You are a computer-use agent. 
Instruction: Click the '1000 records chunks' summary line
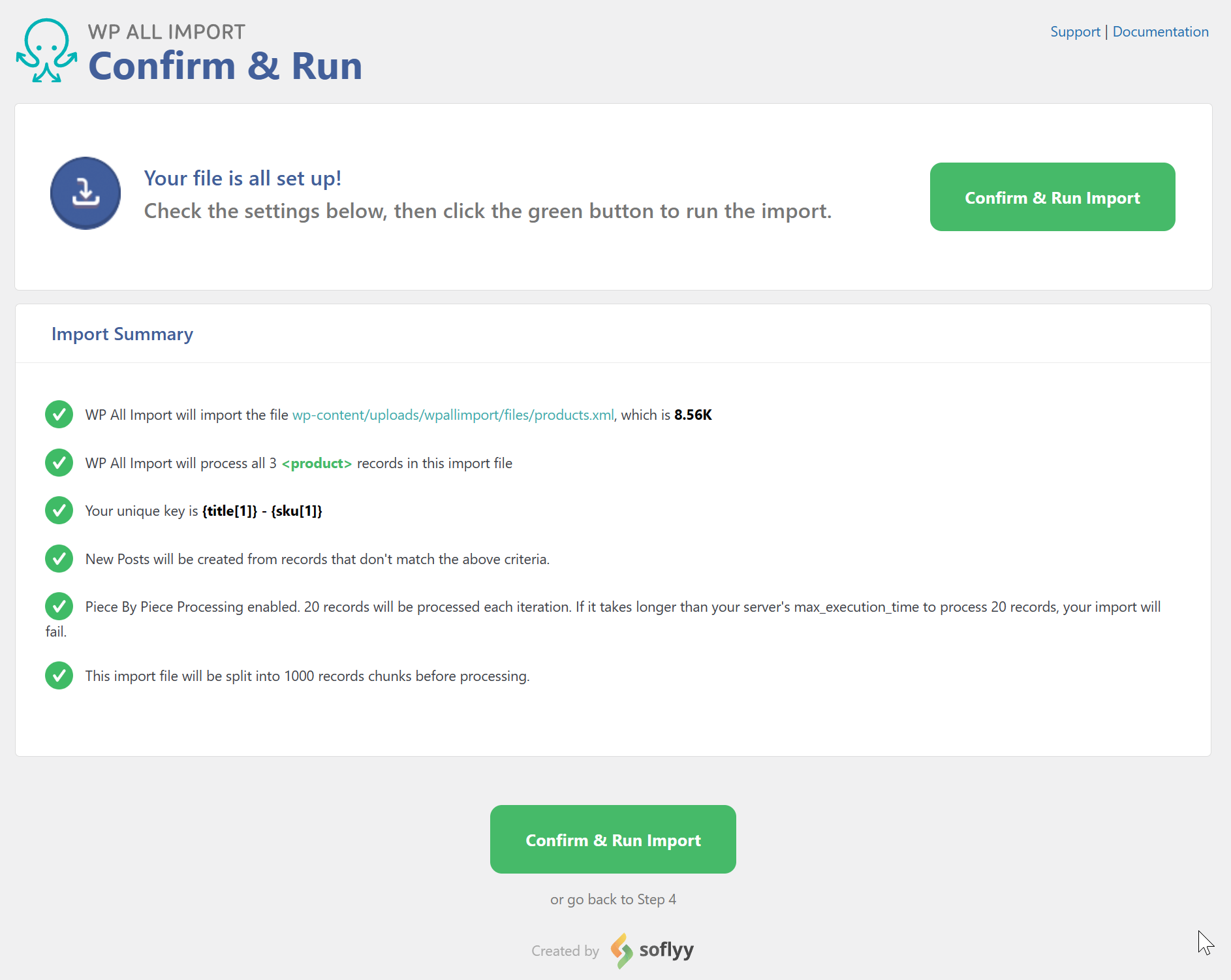tap(307, 676)
